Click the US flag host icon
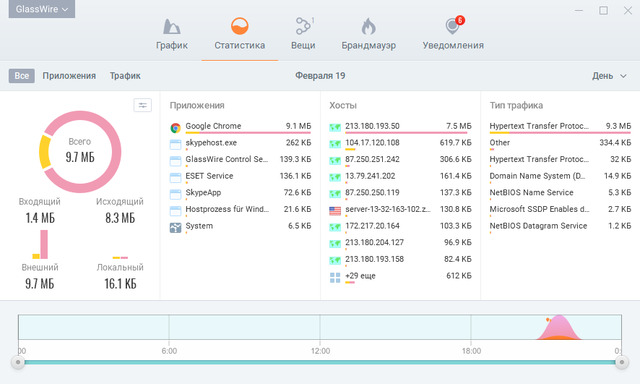Screen dimensions: 640x384 point(335,211)
